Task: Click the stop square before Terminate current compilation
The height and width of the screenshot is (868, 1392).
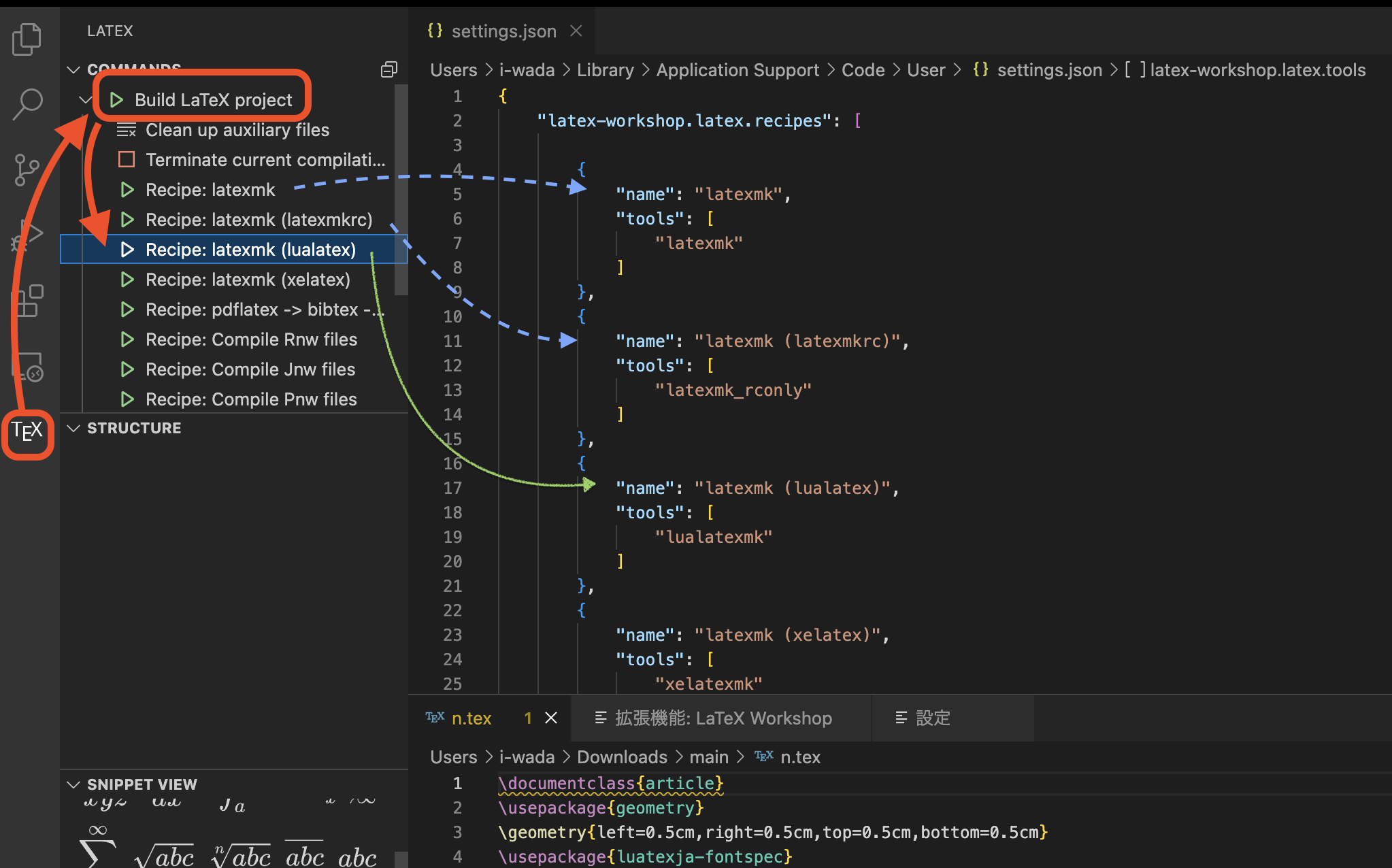Action: tap(127, 159)
